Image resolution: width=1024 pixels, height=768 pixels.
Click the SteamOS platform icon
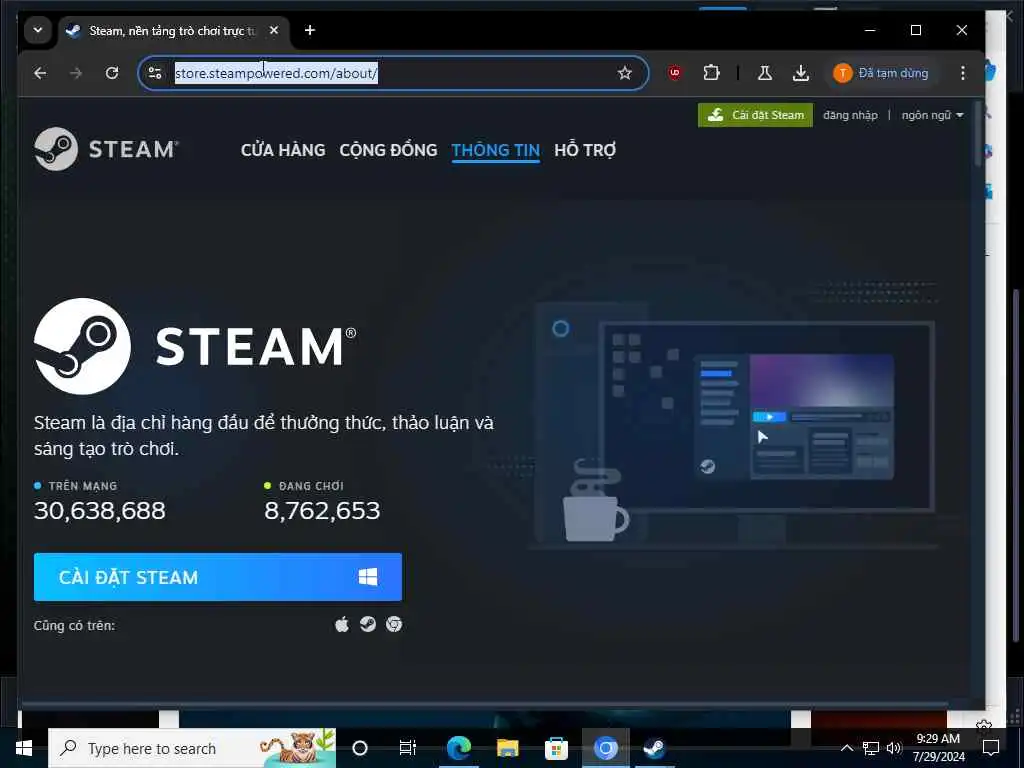[368, 625]
